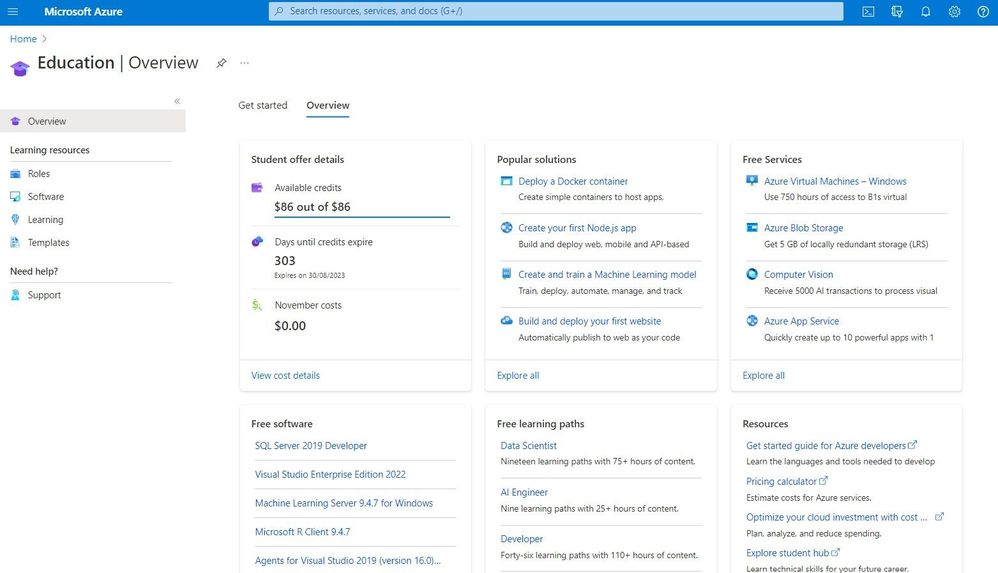Screen dimensions: 998x573
Task: Open Create your first Node.js app
Action: [577, 228]
